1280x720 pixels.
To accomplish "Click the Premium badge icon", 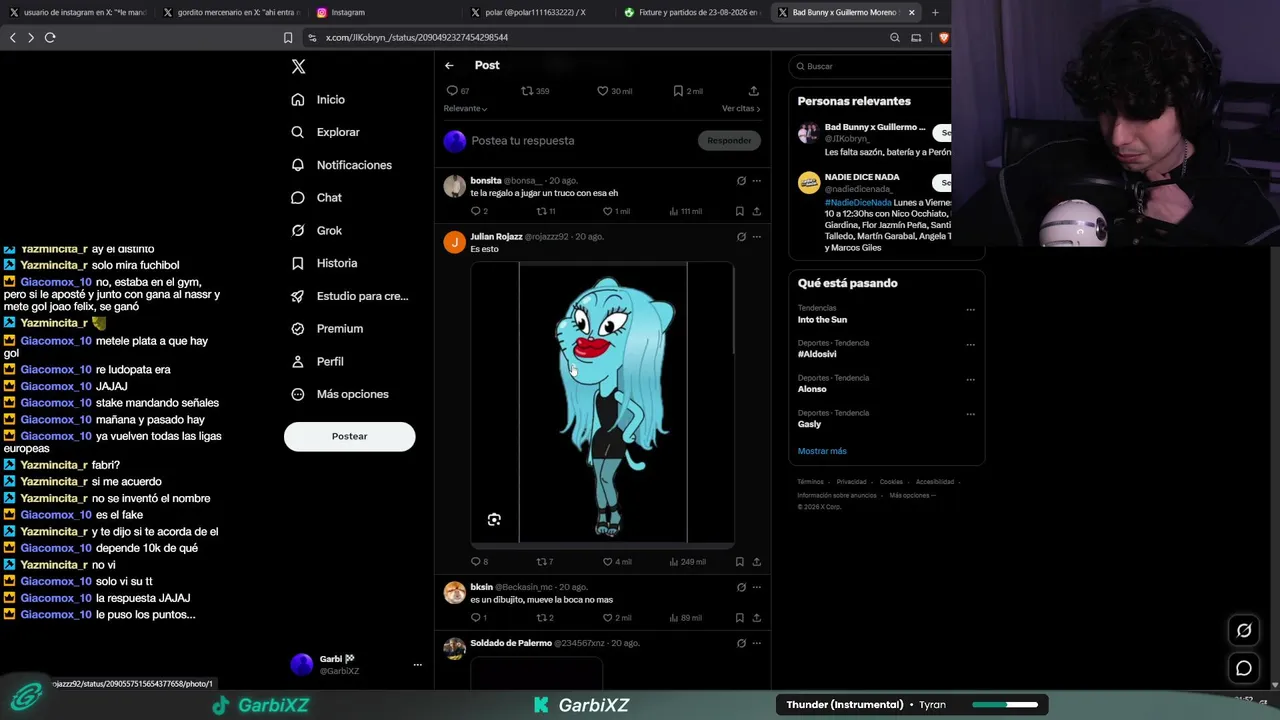I will [x=298, y=329].
